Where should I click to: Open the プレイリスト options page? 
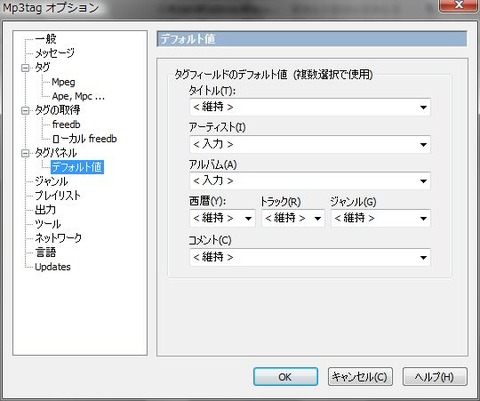58,196
